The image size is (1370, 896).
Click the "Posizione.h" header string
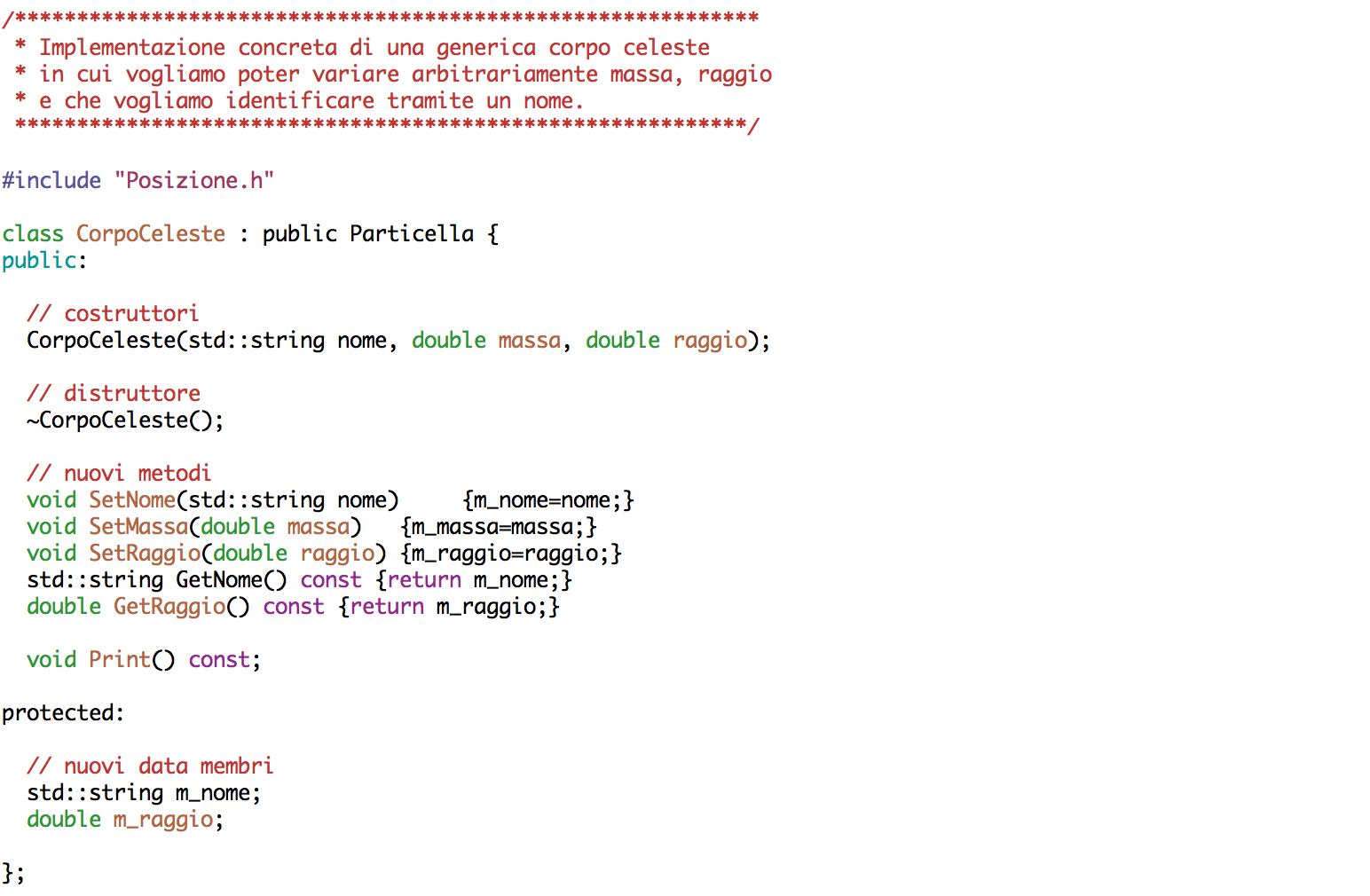coord(193,180)
